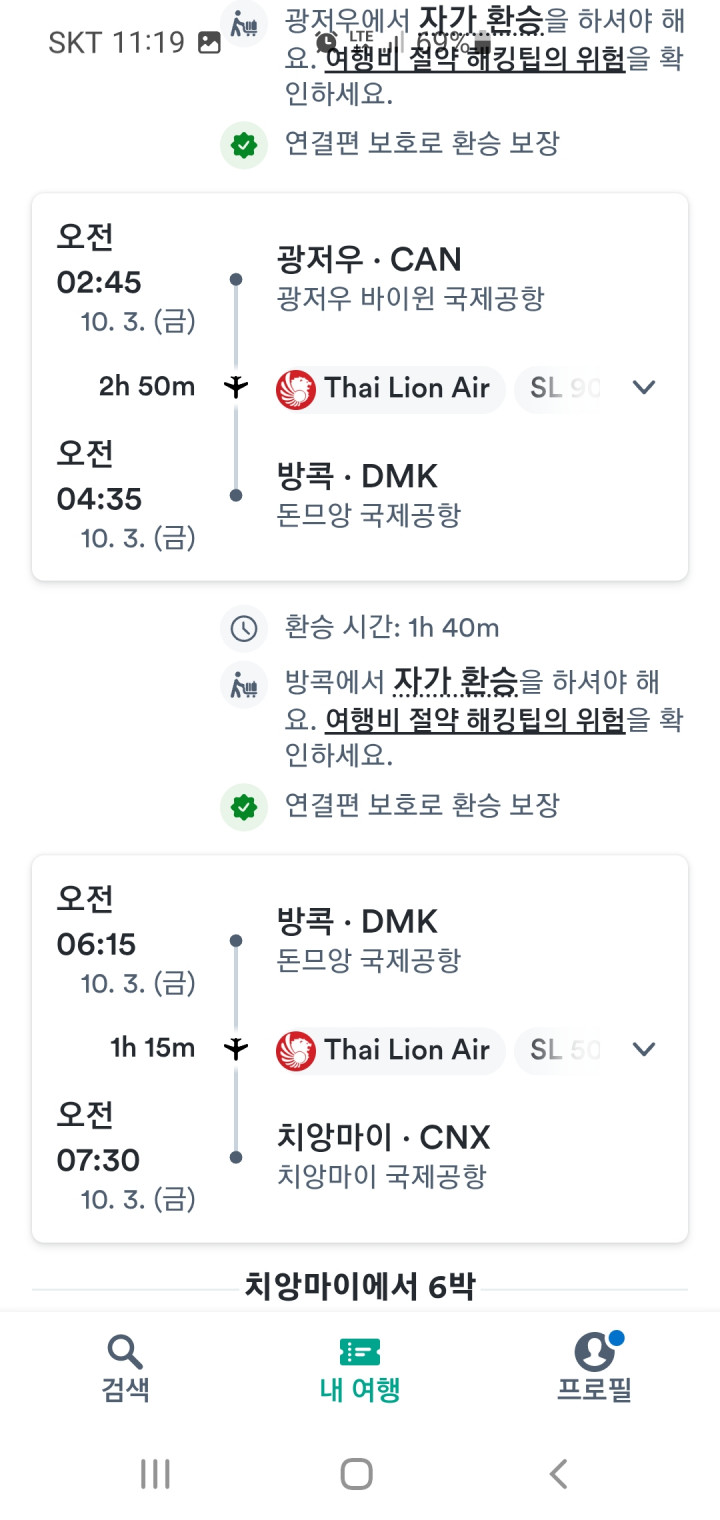Expand the Guangzhou to Bangkok flight details
This screenshot has height=1520, width=720.
tap(644, 388)
